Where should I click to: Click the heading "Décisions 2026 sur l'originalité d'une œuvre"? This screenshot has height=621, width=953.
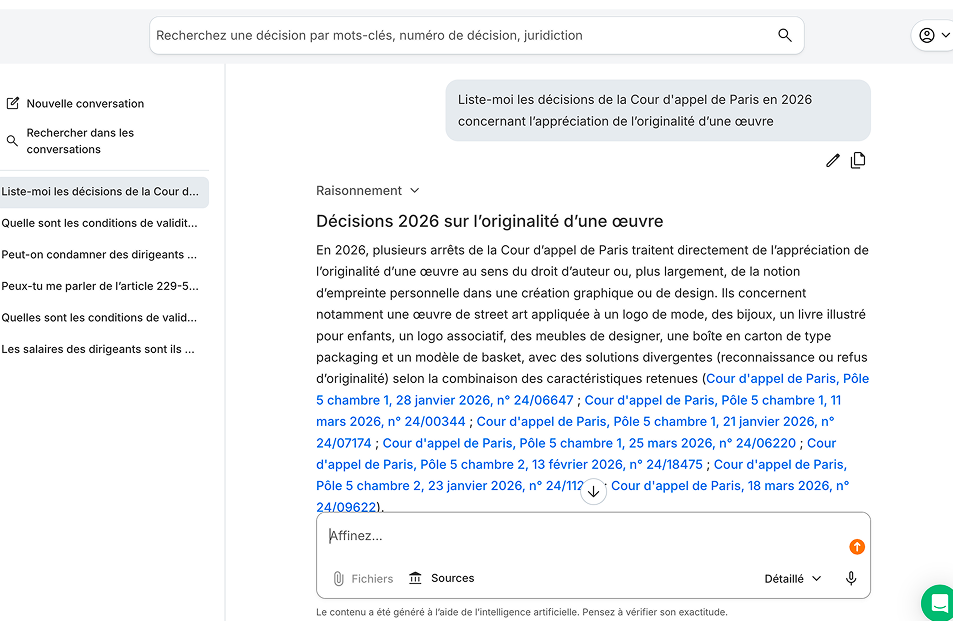[x=489, y=221]
